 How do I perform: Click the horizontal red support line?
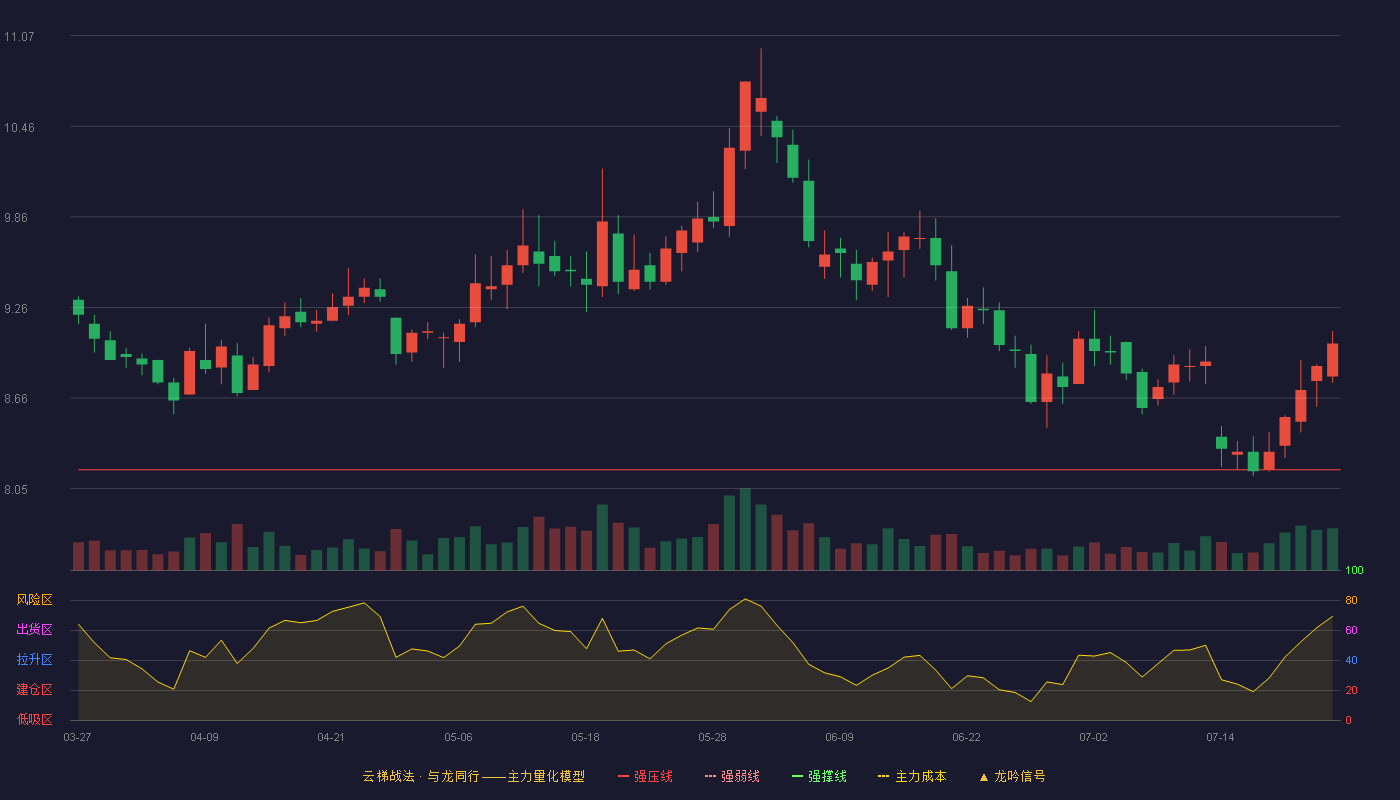[709, 469]
